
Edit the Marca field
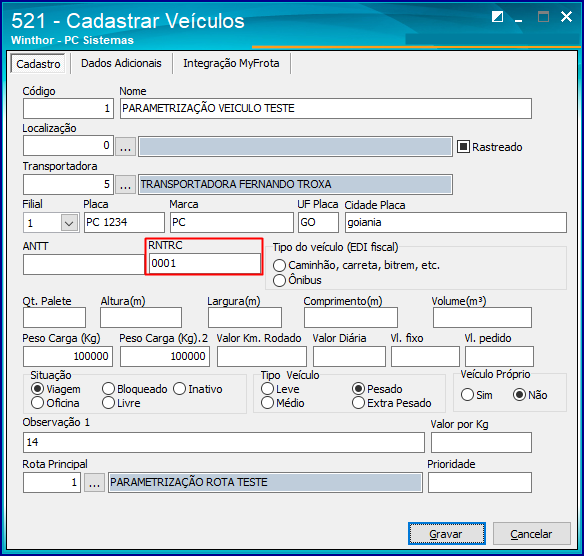[x=232, y=222]
